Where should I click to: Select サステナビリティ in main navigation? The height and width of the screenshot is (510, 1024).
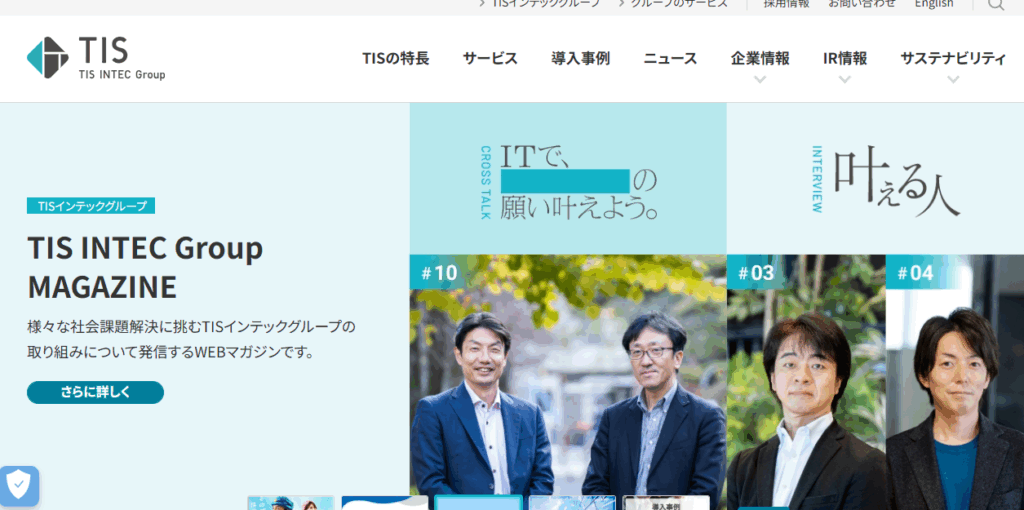click(953, 59)
